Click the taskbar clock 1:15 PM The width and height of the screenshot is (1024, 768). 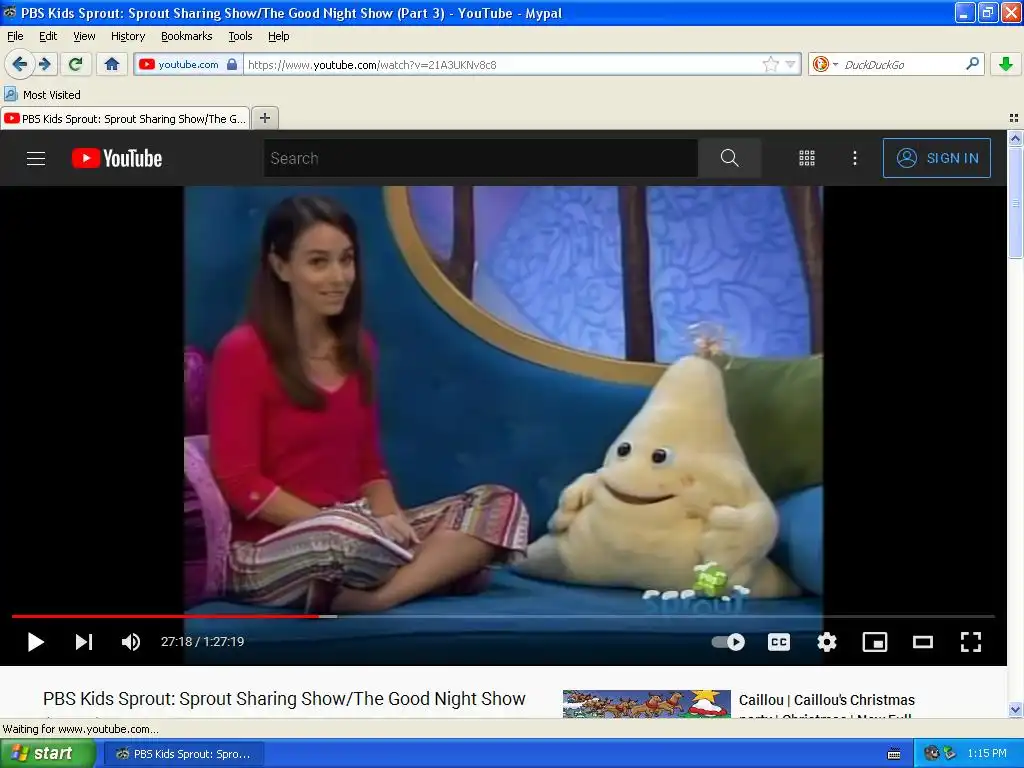point(987,753)
